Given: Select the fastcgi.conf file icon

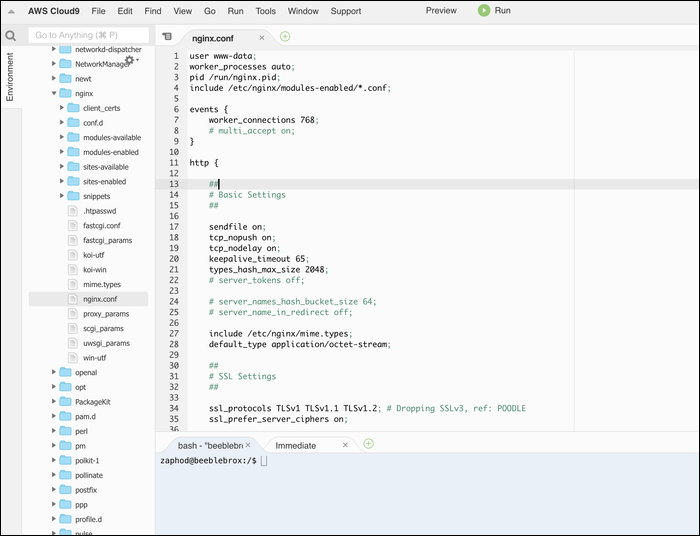Looking at the screenshot, I should pyautogui.click(x=72, y=226).
